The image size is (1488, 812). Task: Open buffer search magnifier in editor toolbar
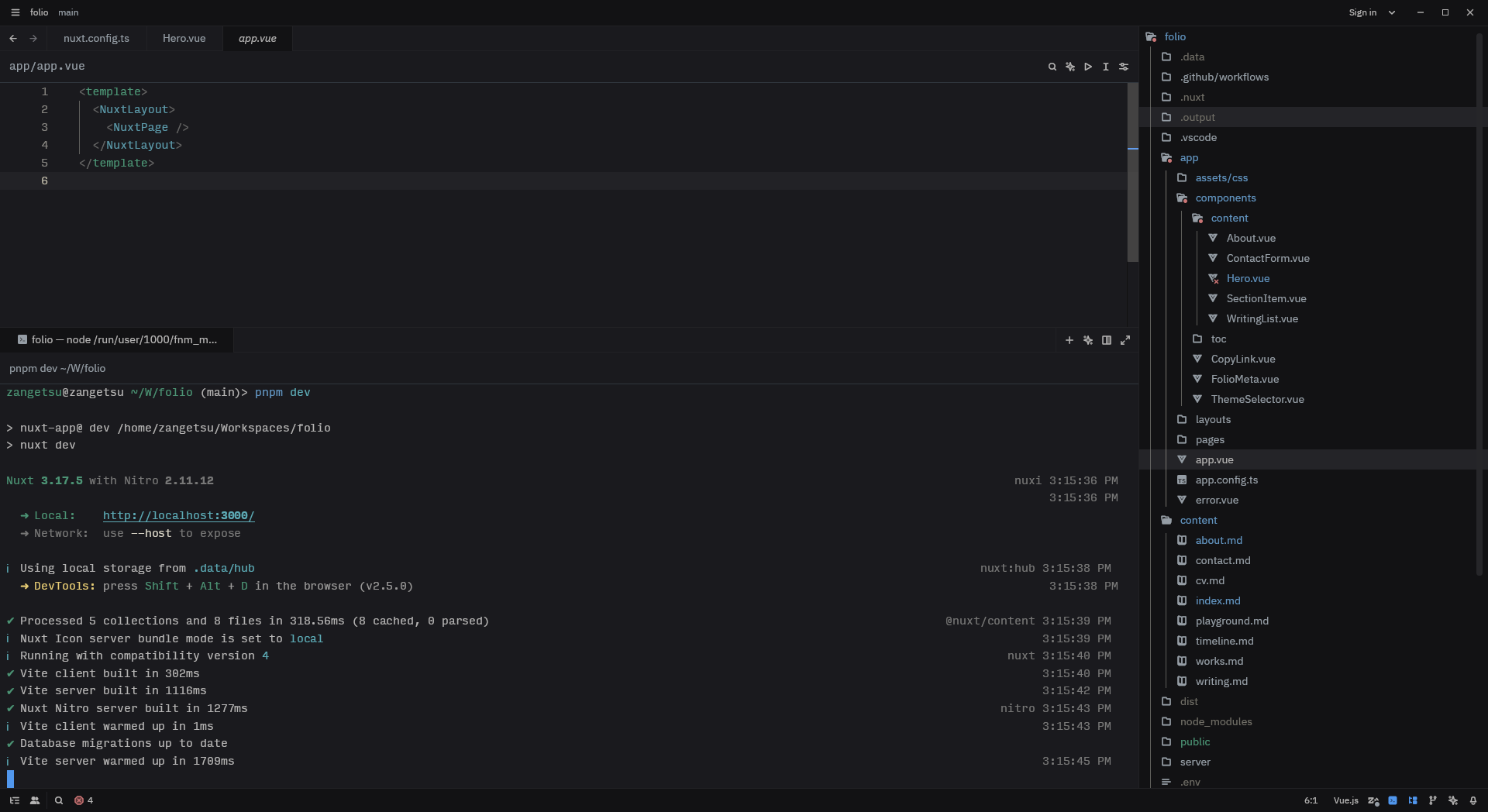click(x=1052, y=67)
